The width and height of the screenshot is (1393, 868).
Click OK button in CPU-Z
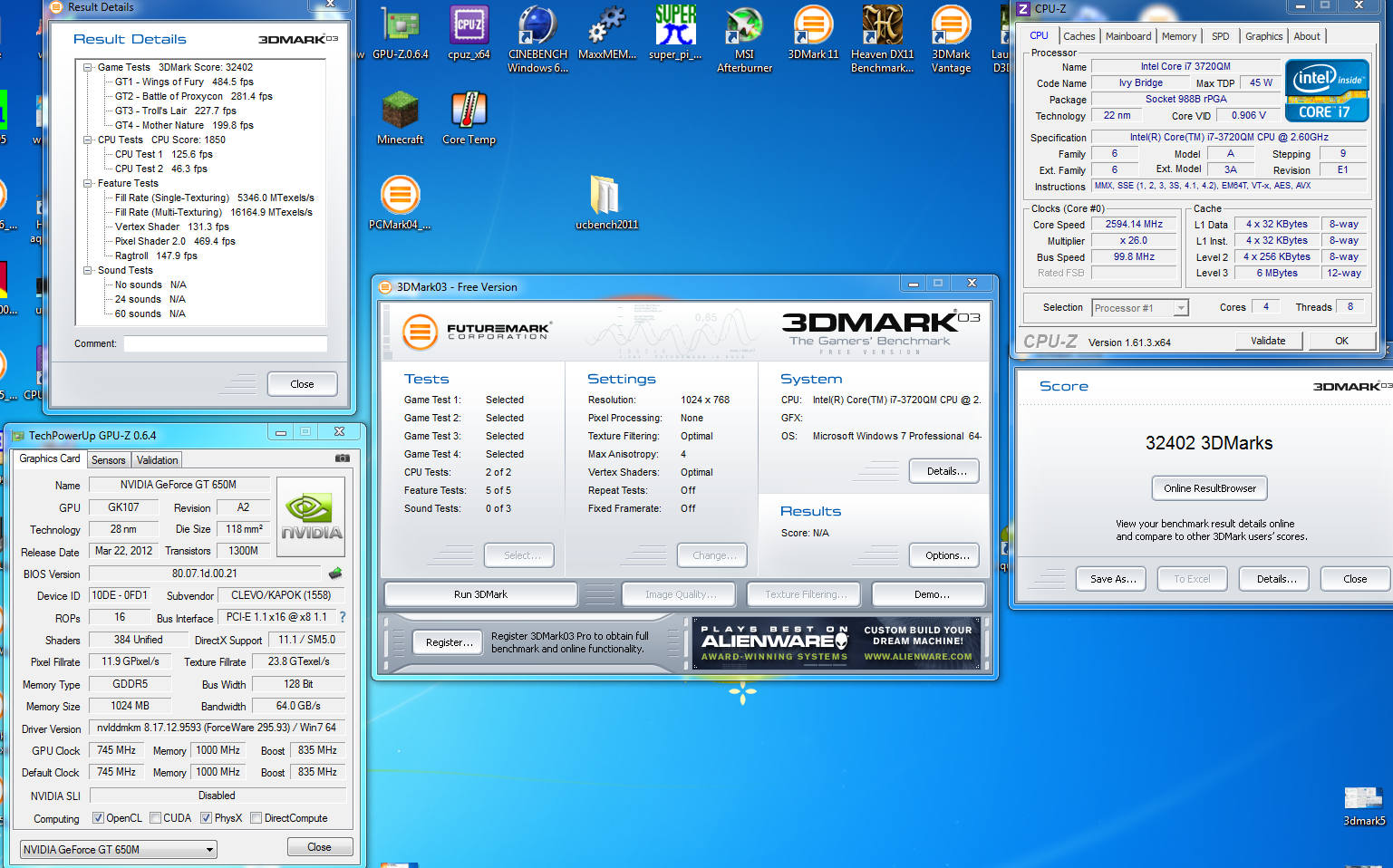coord(1341,341)
